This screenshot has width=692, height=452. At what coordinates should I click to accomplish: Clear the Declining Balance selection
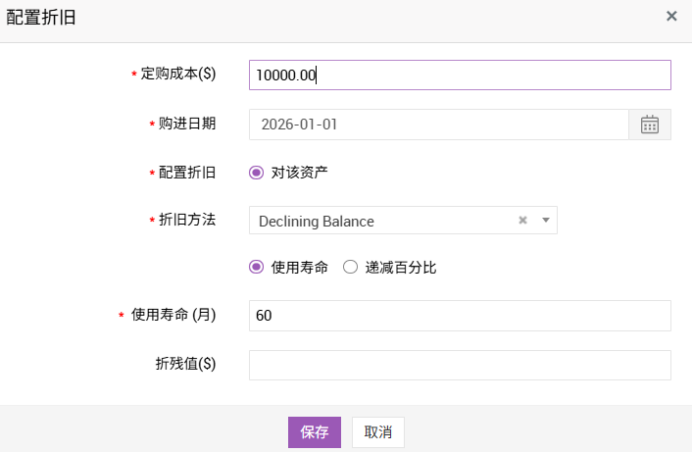522,221
